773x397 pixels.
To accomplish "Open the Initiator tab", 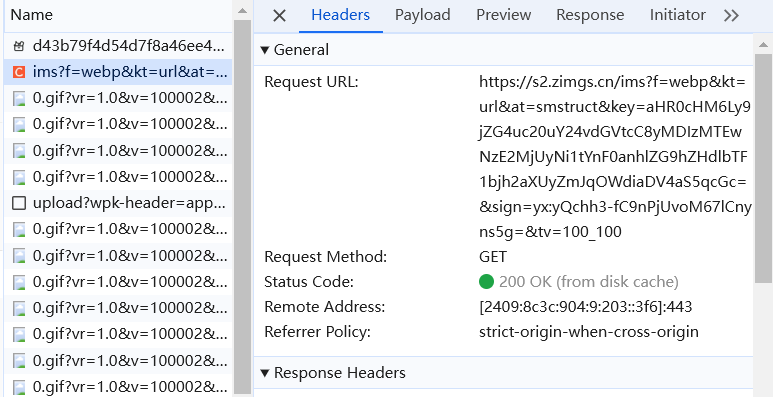I will coord(677,15).
